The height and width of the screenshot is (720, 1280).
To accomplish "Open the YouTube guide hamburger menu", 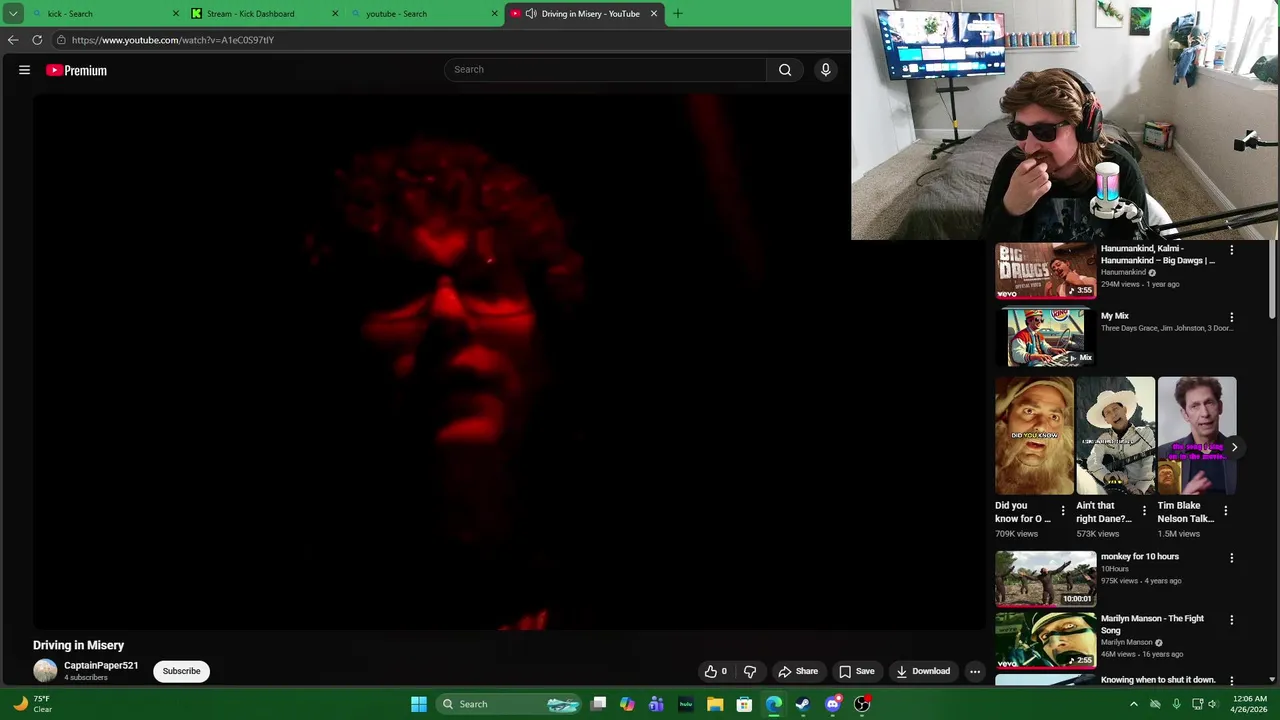I will click(x=24, y=70).
